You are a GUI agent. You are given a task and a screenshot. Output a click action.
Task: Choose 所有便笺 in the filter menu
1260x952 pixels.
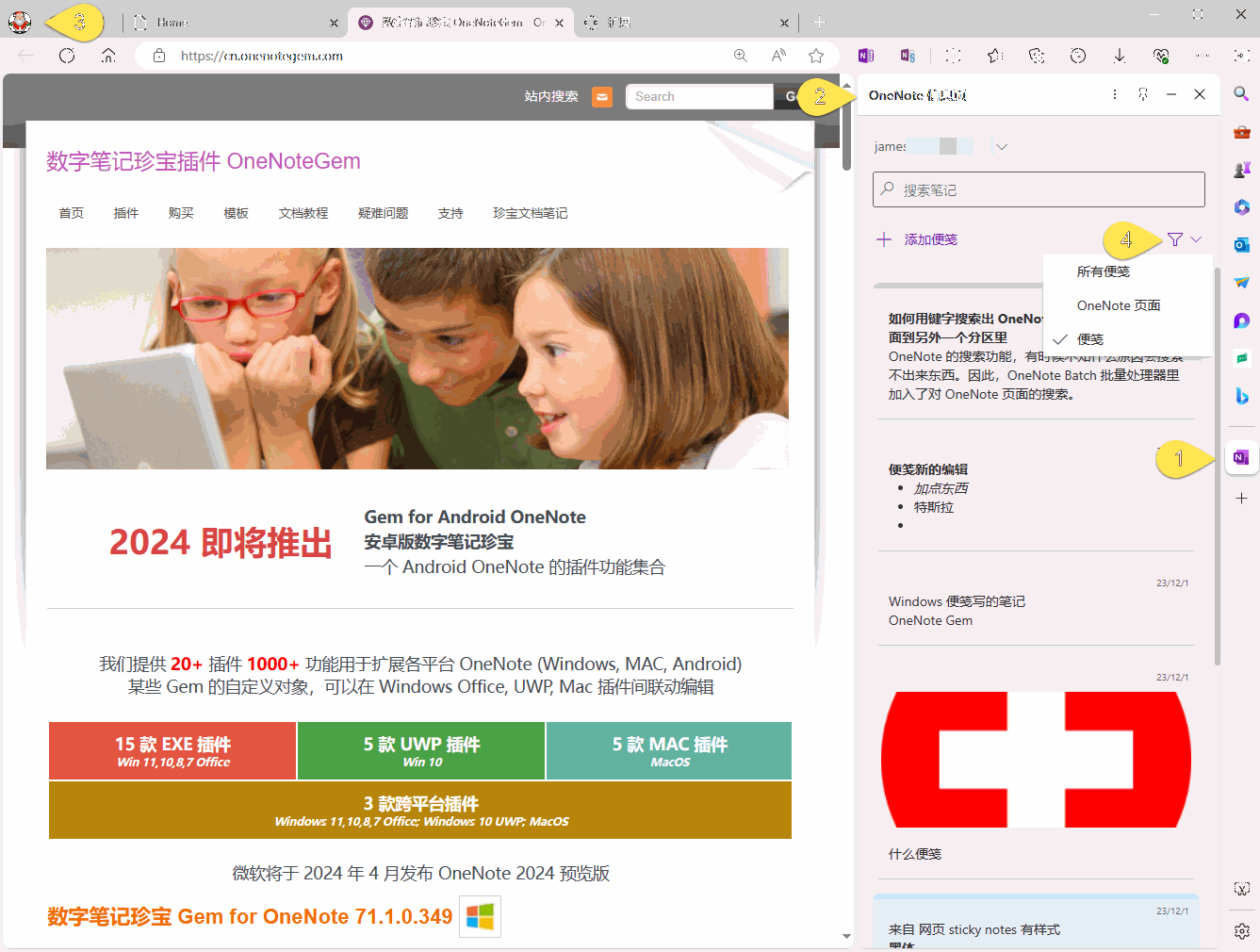1128,271
